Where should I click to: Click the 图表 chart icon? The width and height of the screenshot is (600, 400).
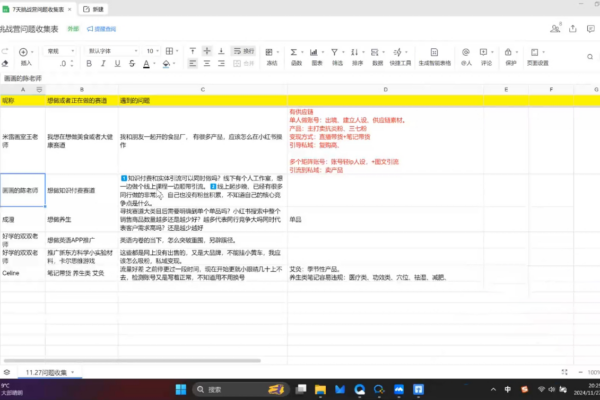[x=314, y=52]
